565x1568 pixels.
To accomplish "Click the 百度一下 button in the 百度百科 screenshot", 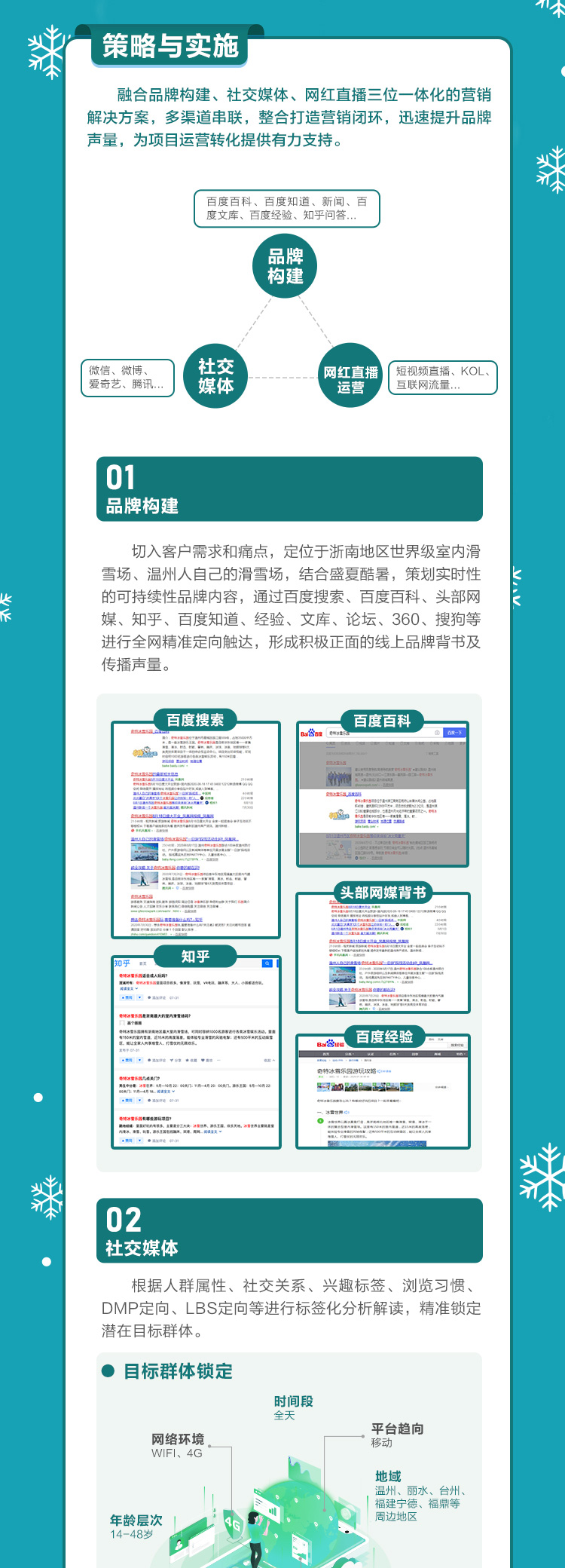I will [454, 733].
